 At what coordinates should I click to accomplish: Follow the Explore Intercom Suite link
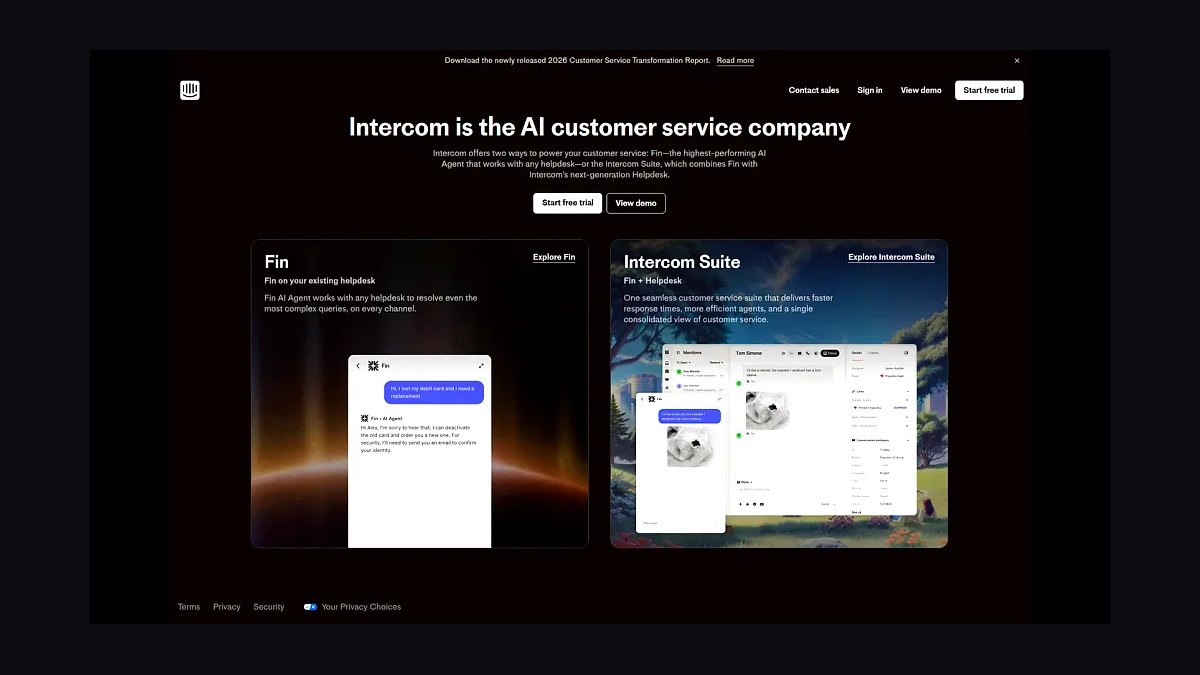point(891,257)
